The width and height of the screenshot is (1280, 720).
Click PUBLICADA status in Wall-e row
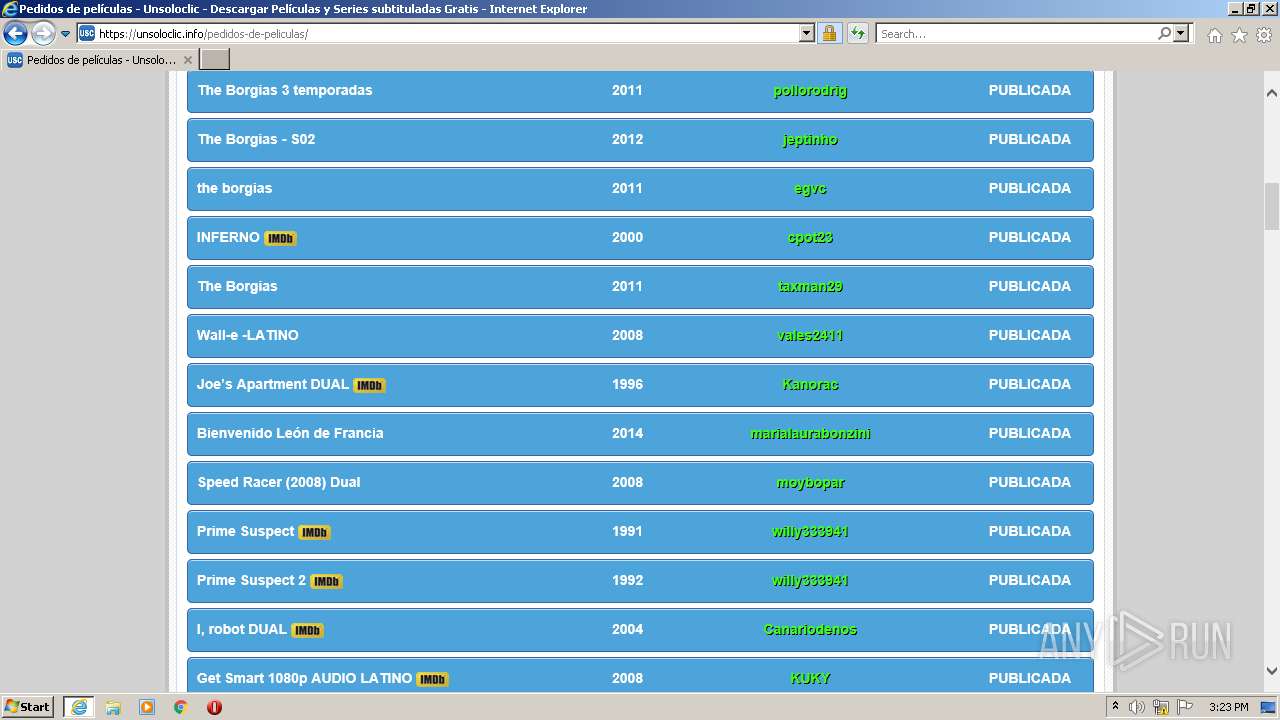point(1029,335)
